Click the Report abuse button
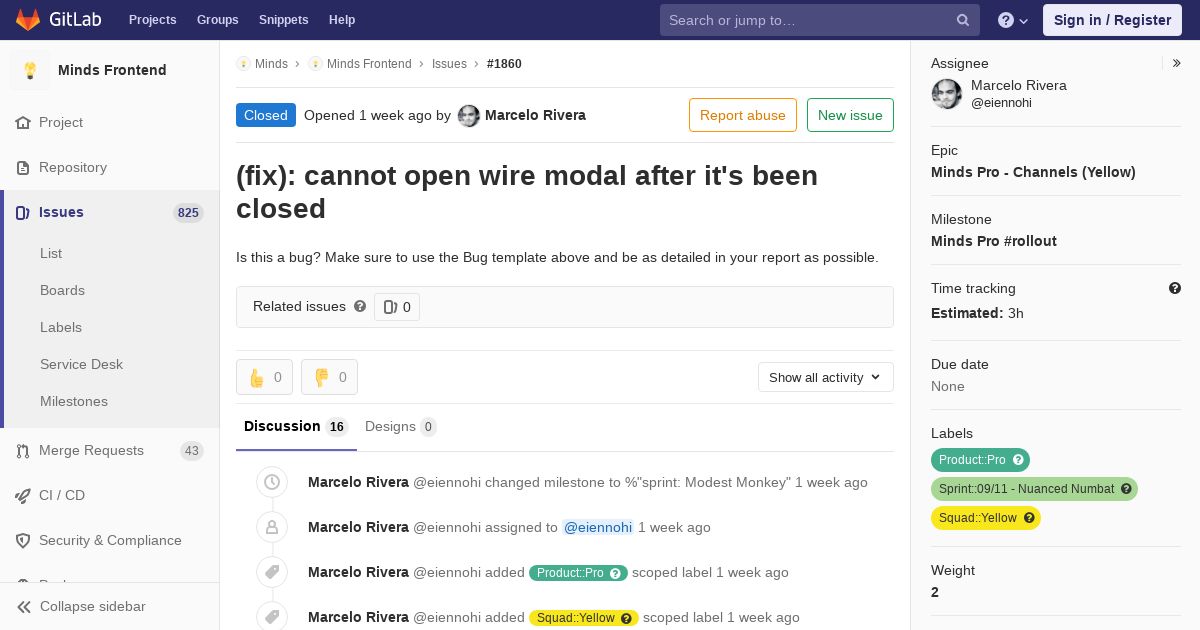1200x630 pixels. [743, 115]
